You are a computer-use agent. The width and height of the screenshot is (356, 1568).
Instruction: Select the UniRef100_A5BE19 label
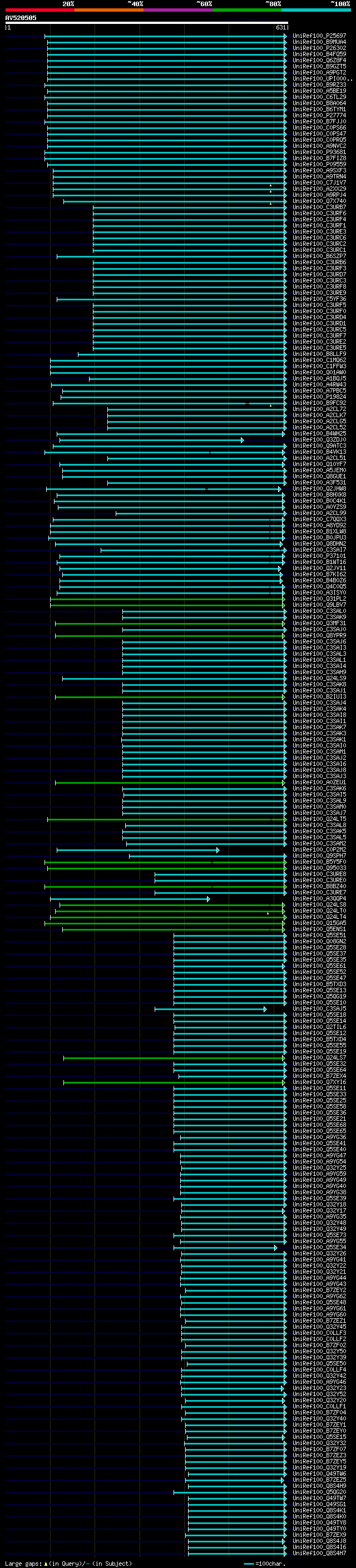tap(319, 91)
